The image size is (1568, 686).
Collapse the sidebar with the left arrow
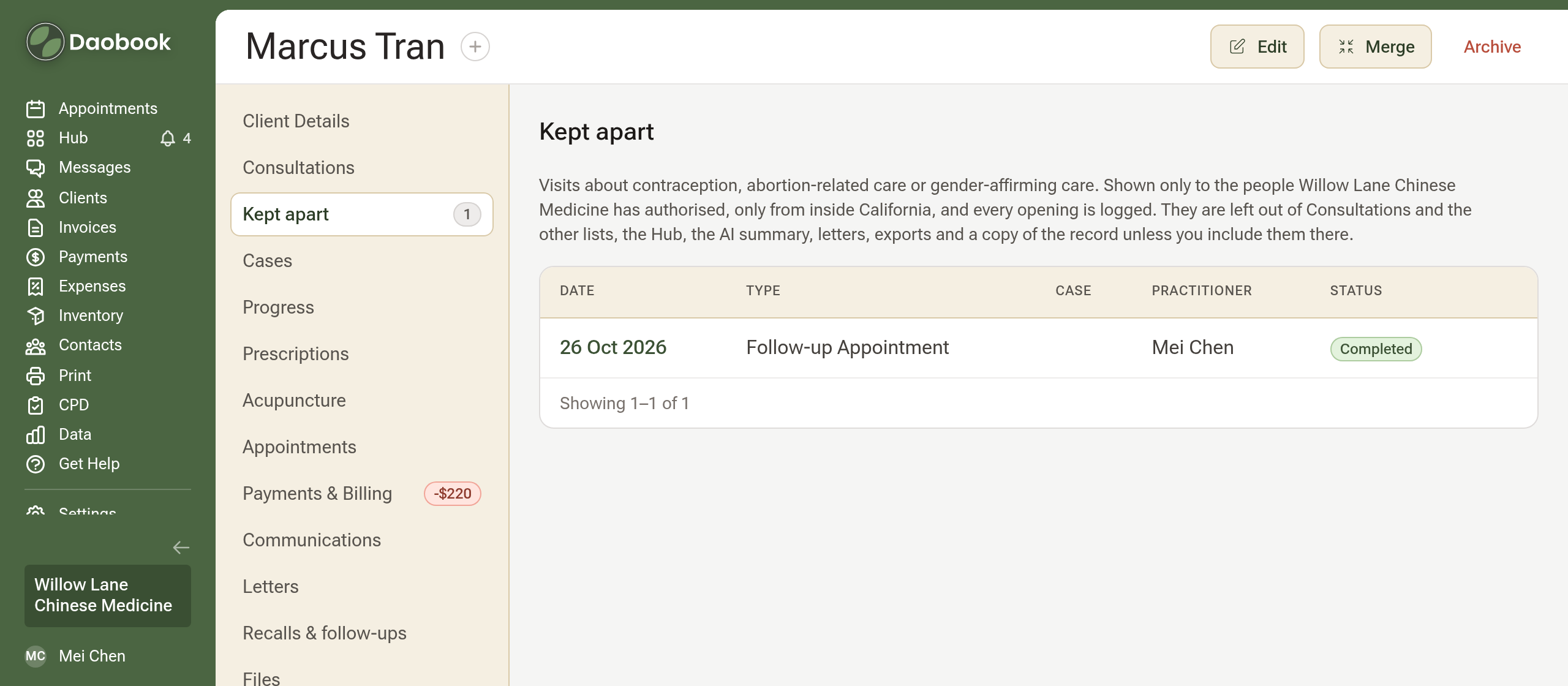pos(181,548)
